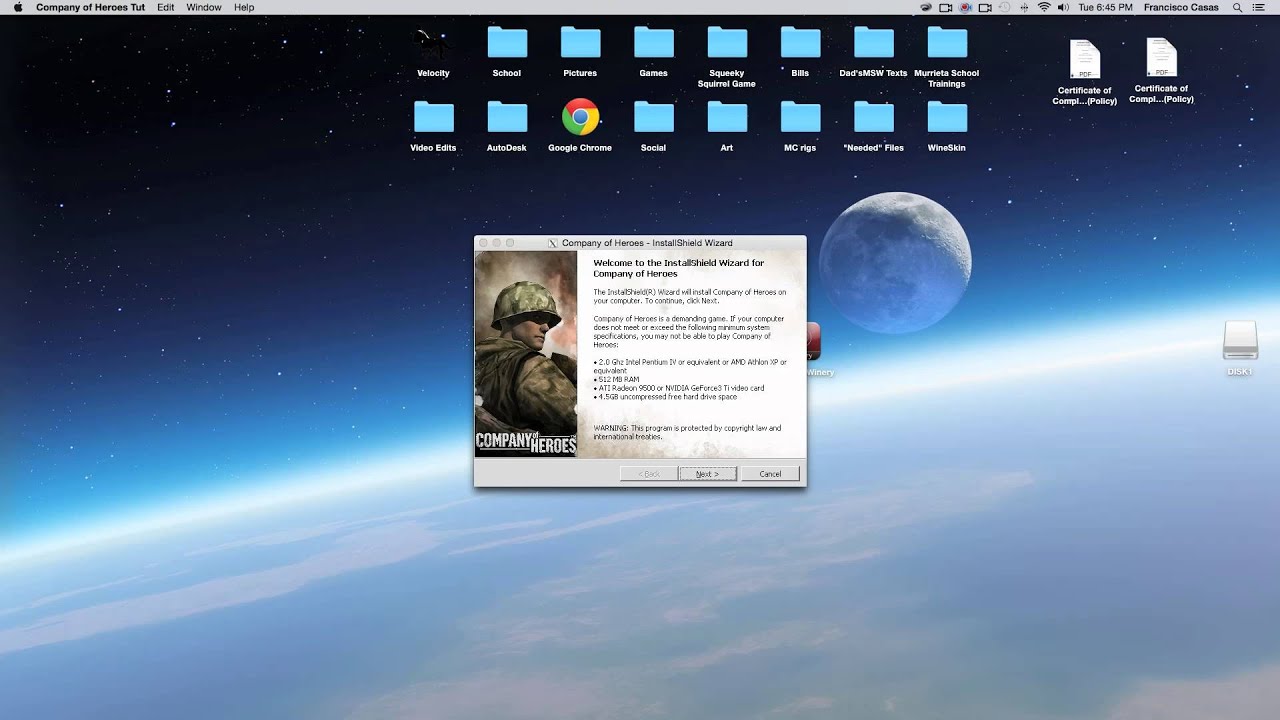The height and width of the screenshot is (720, 1280).
Task: Open Spotlight search magnifier
Action: tap(1237, 7)
